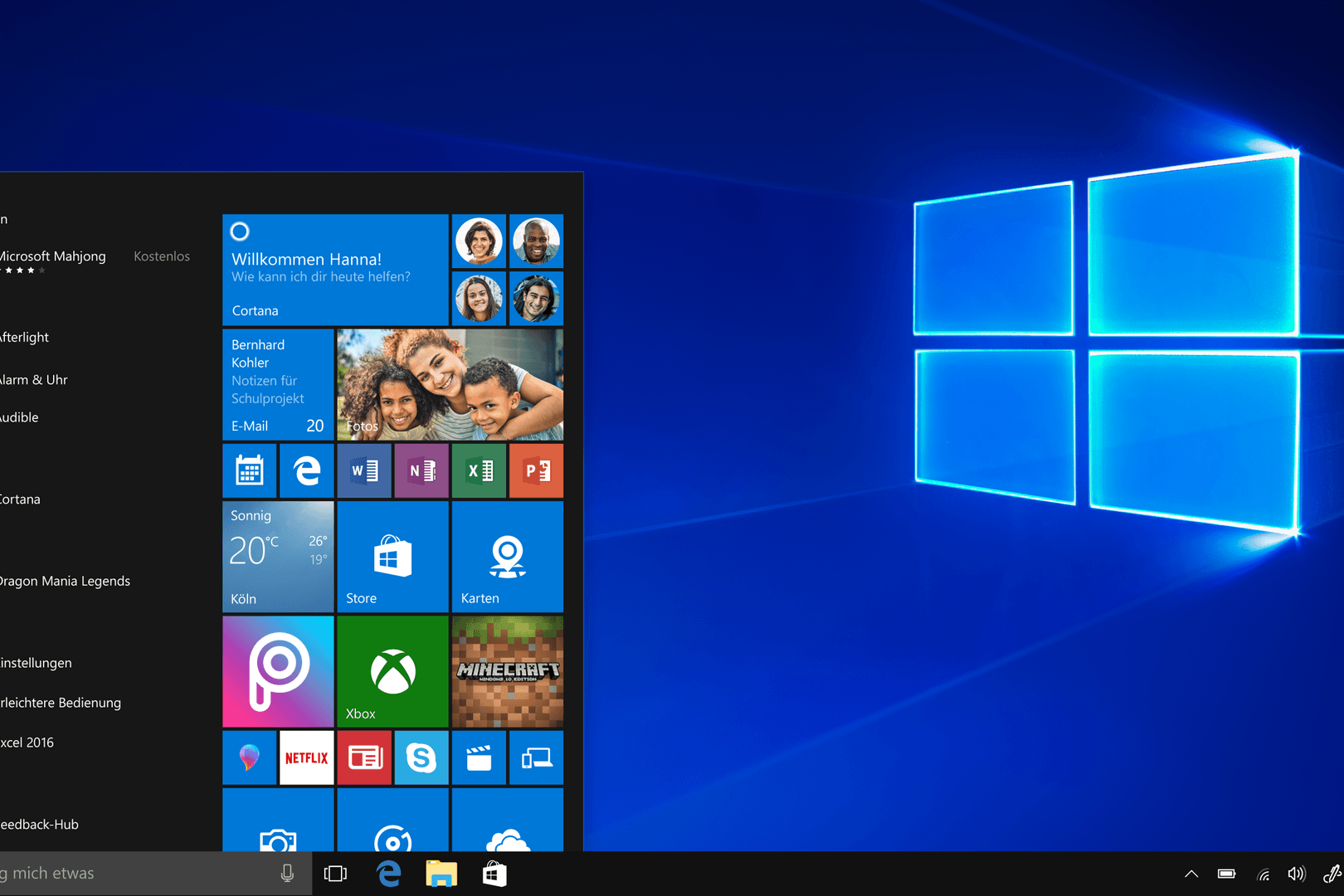Open the Store tile

(x=392, y=557)
